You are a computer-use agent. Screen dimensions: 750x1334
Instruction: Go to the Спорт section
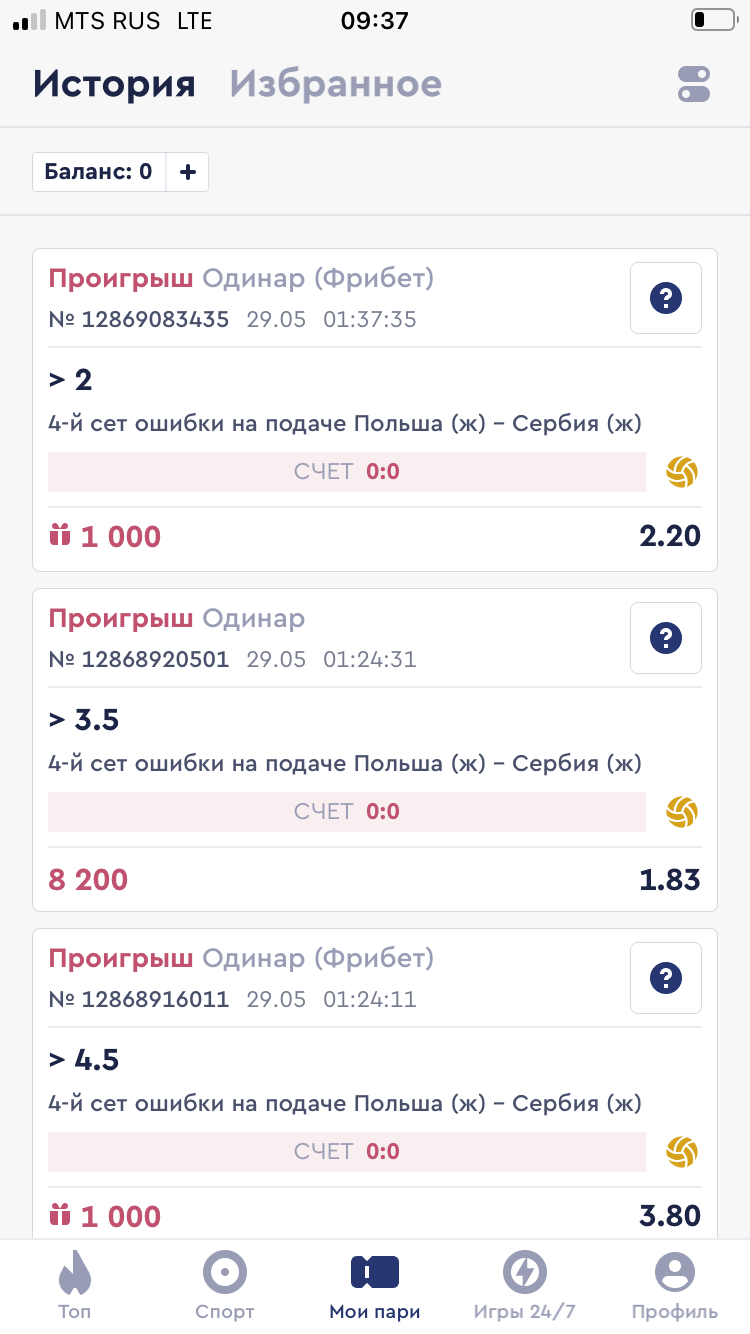(x=225, y=1285)
